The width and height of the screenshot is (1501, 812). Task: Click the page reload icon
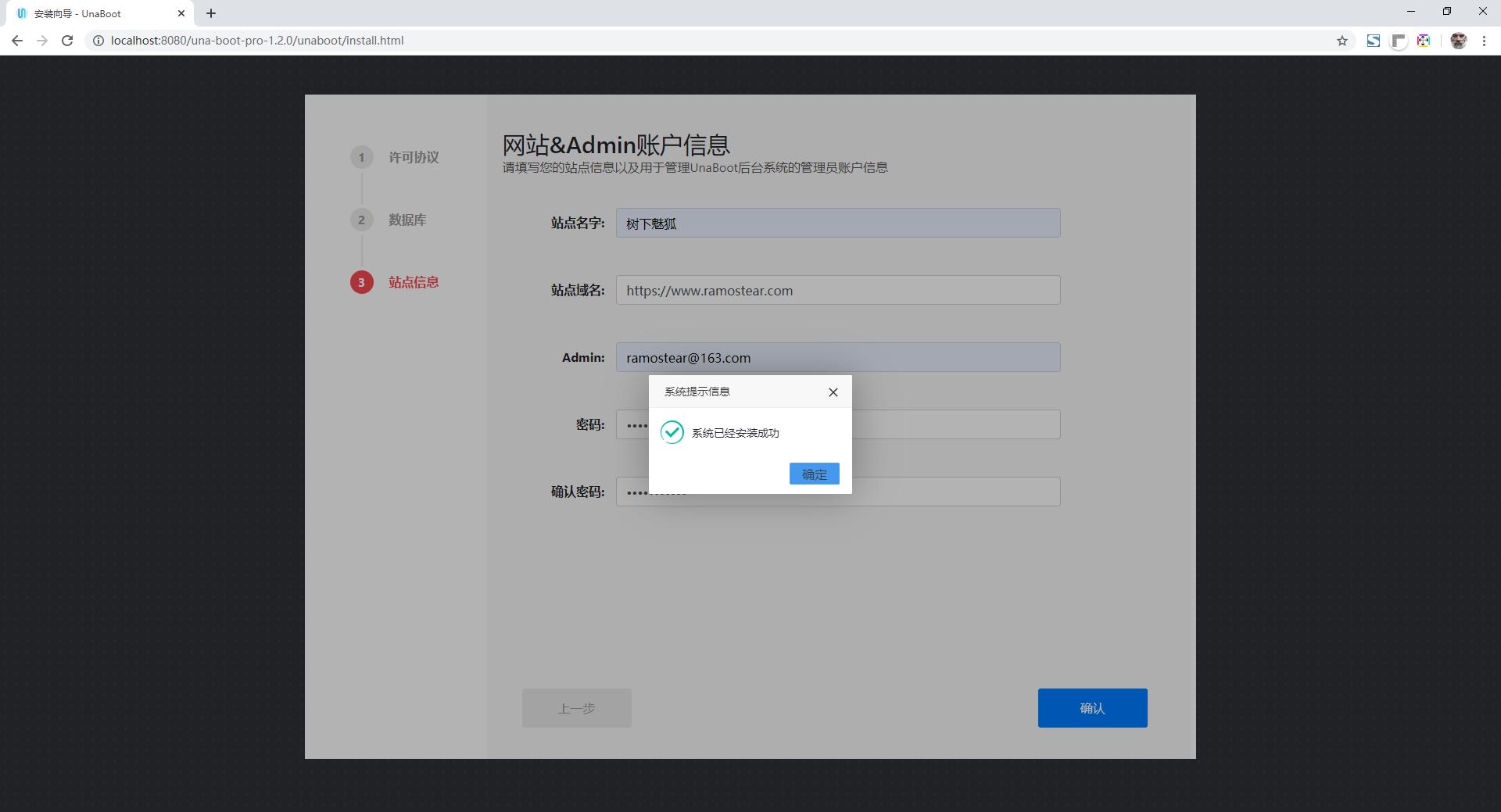(67, 40)
